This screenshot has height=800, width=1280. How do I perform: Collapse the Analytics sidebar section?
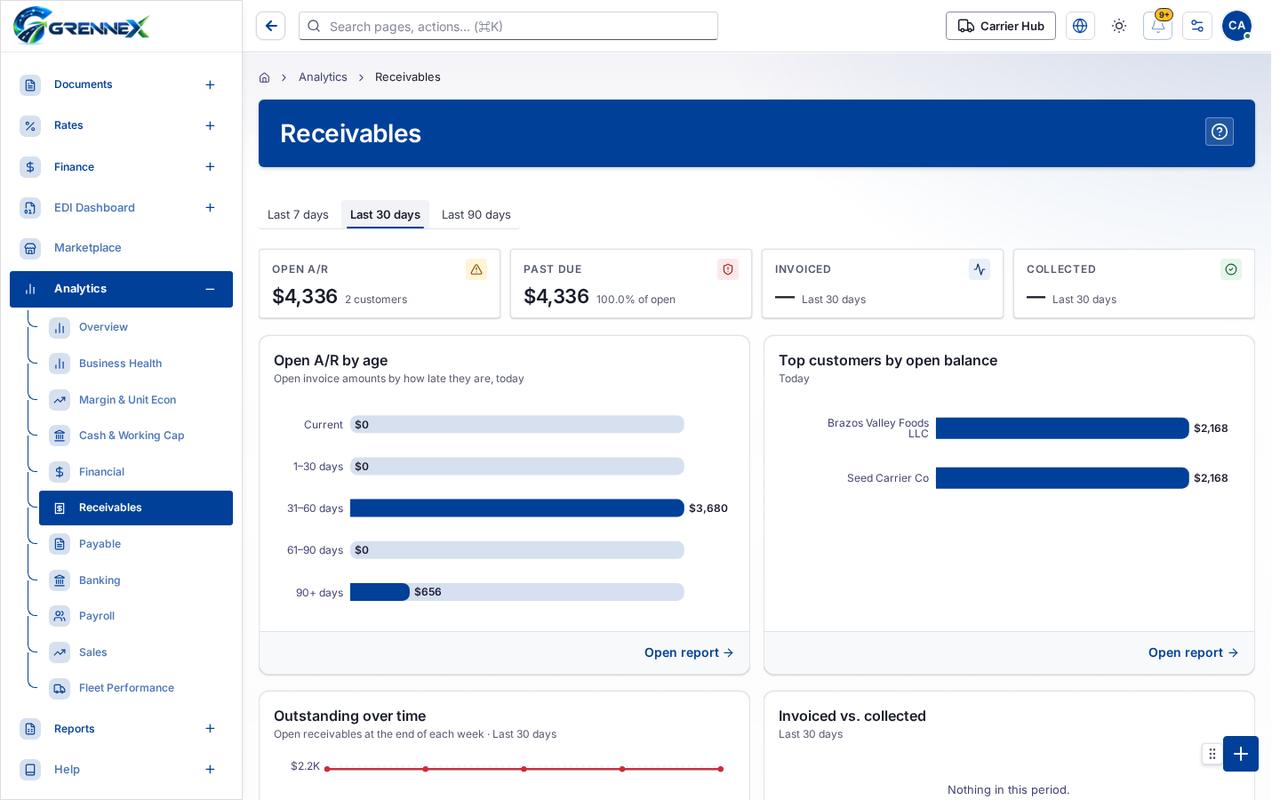pos(210,289)
